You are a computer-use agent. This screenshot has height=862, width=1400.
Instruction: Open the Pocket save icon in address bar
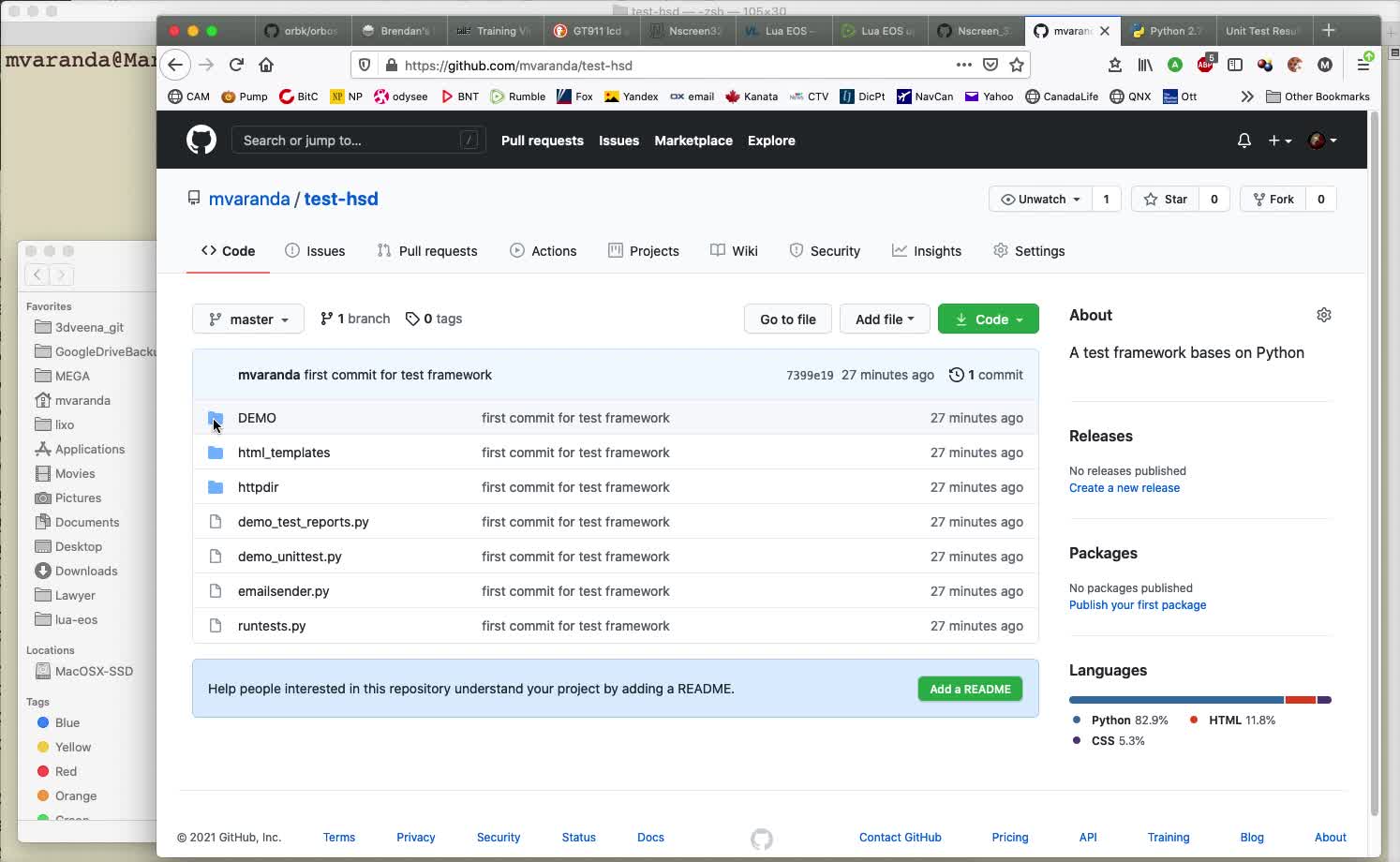(990, 65)
